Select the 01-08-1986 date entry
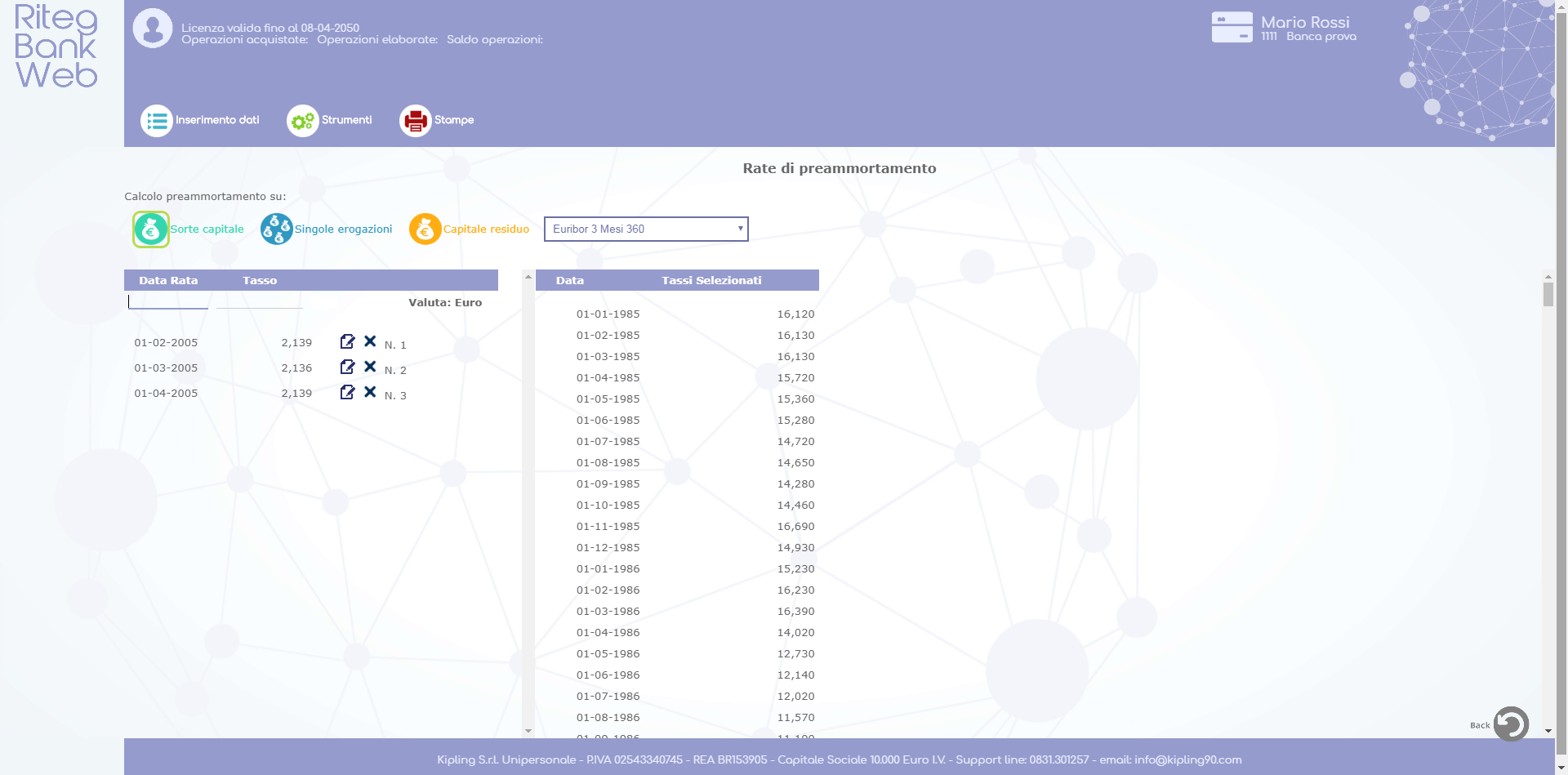Viewport: 1568px width, 775px height. 608,718
